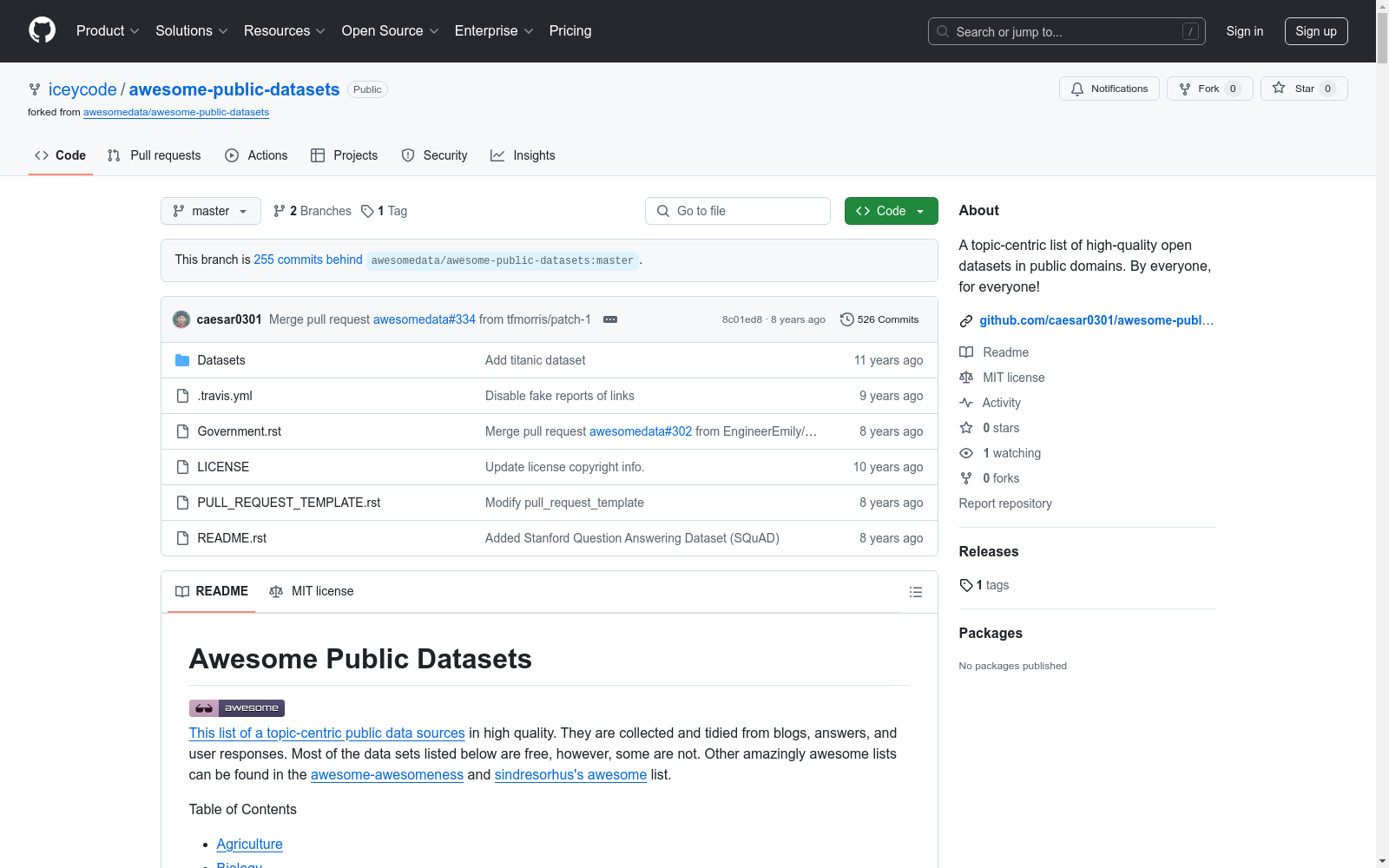
Task: Open the topic-centric public data sources link
Action: (327, 733)
